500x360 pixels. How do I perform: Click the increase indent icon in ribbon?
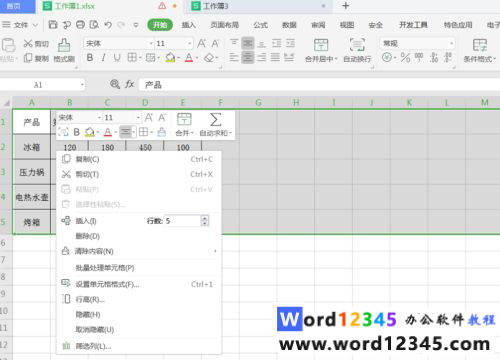tap(290, 43)
